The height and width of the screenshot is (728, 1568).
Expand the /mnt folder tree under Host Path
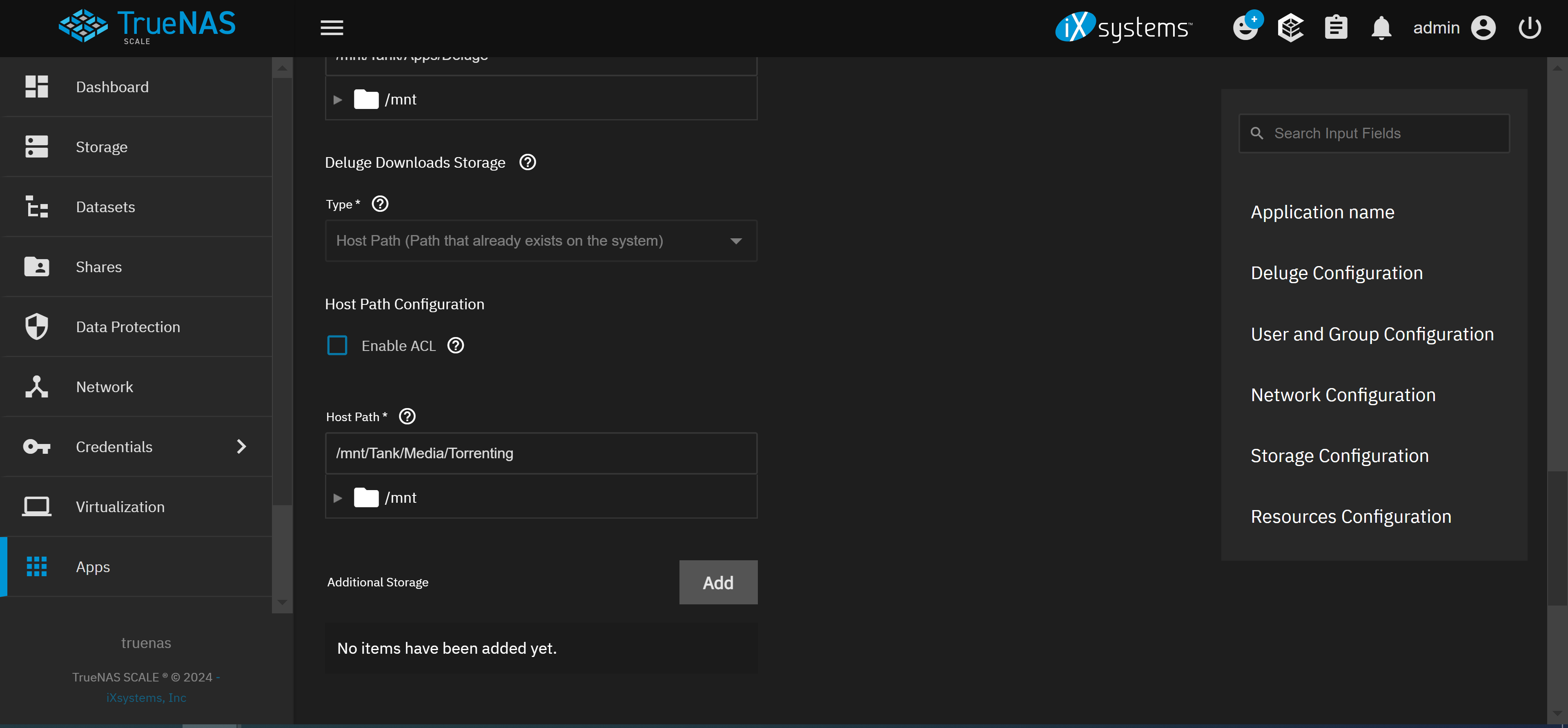tap(339, 497)
